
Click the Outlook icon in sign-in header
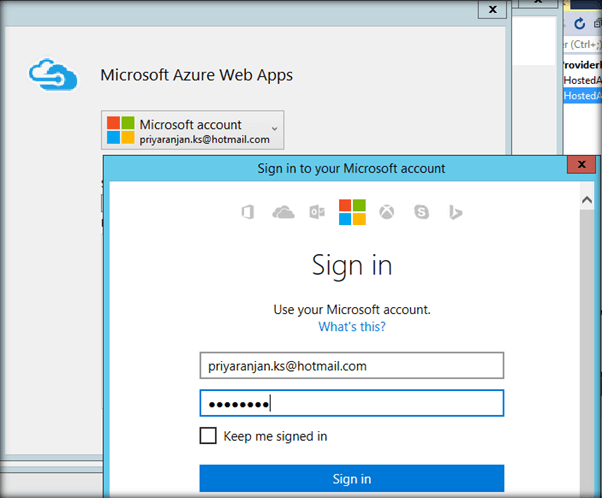[317, 212]
